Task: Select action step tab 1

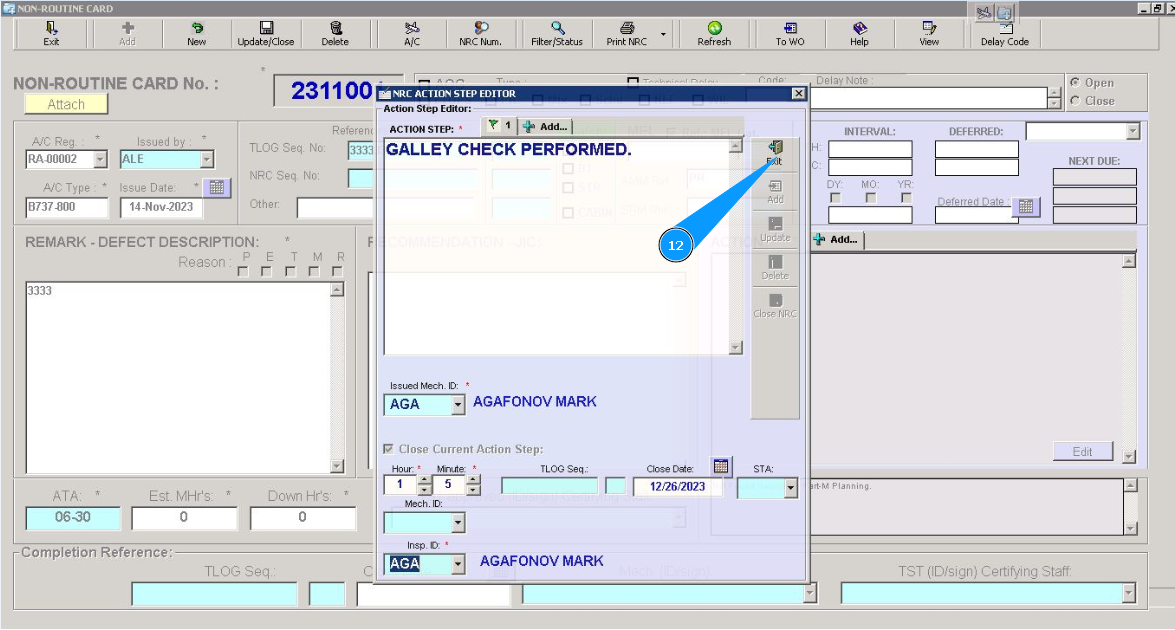Action: click(x=500, y=126)
